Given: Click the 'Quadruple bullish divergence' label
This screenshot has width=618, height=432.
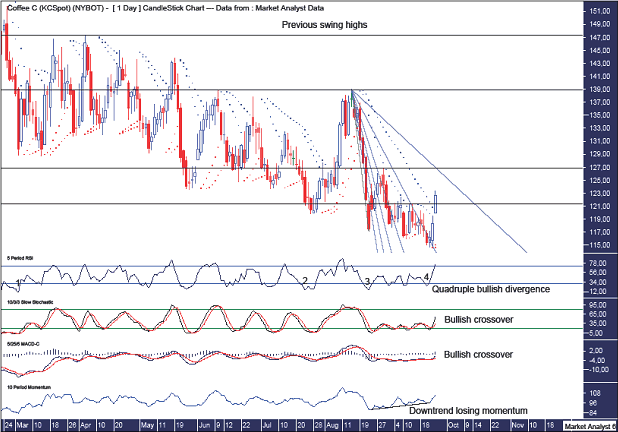Looking at the screenshot, I should (x=490, y=289).
